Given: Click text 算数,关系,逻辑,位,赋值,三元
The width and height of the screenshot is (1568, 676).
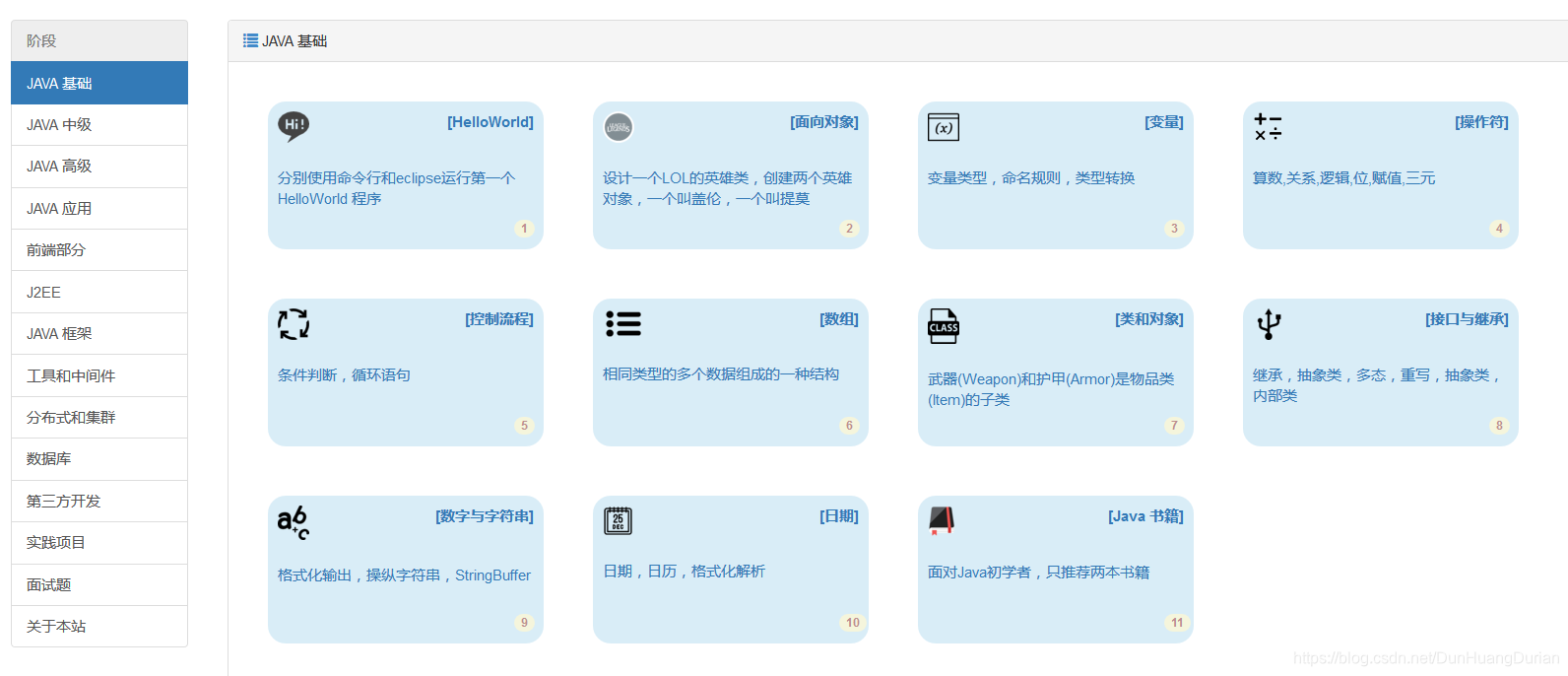Looking at the screenshot, I should (x=1343, y=178).
